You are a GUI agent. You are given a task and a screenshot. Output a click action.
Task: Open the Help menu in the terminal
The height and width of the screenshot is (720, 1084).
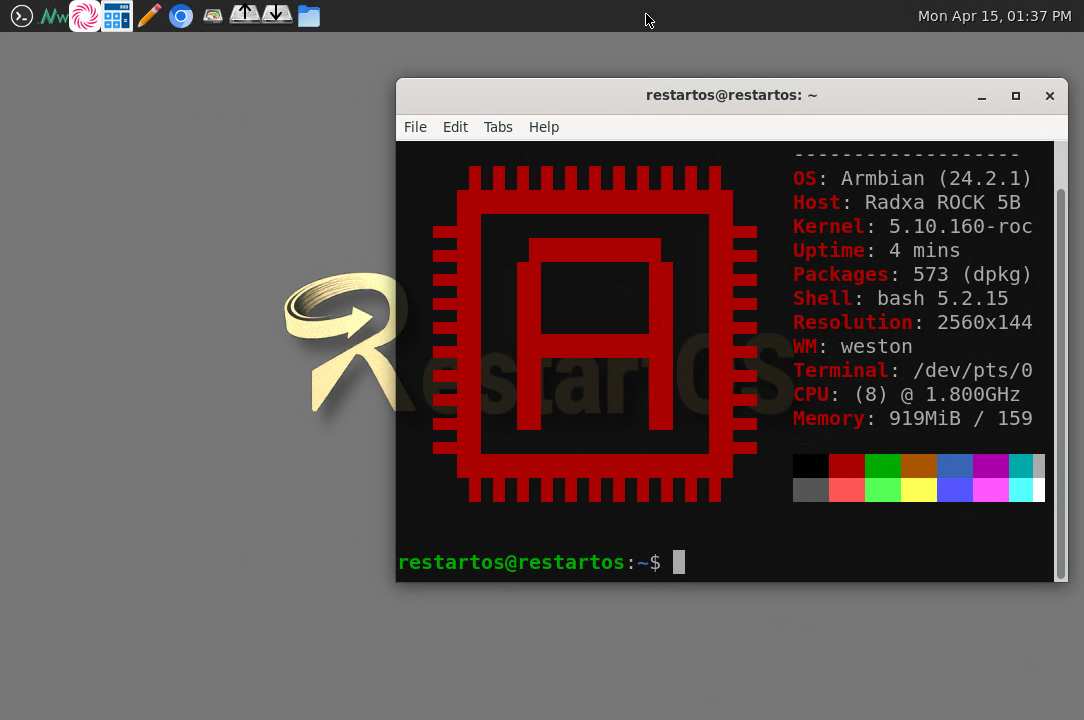[x=543, y=127]
